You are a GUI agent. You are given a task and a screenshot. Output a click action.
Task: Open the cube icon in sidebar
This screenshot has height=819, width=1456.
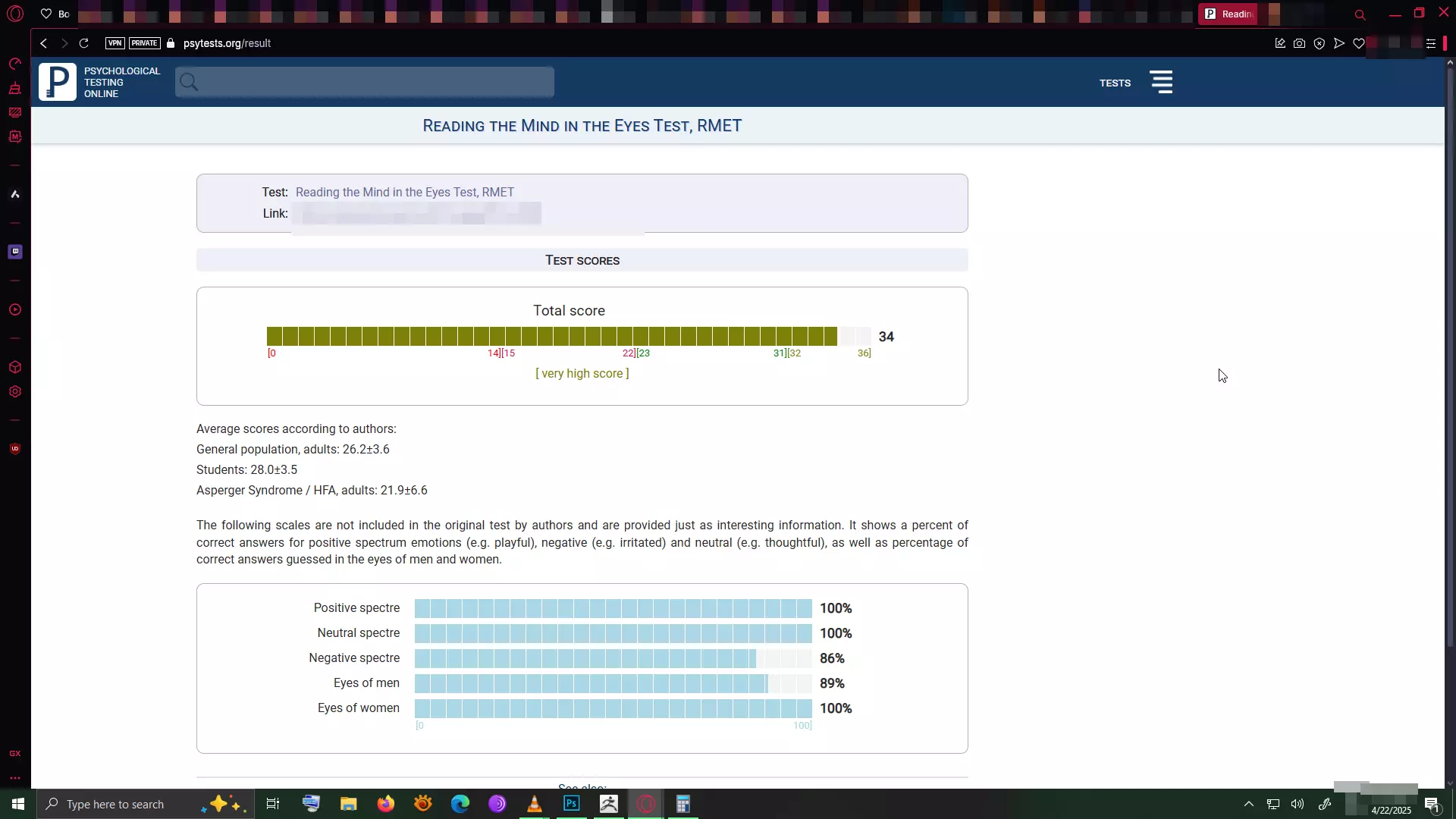(x=14, y=367)
